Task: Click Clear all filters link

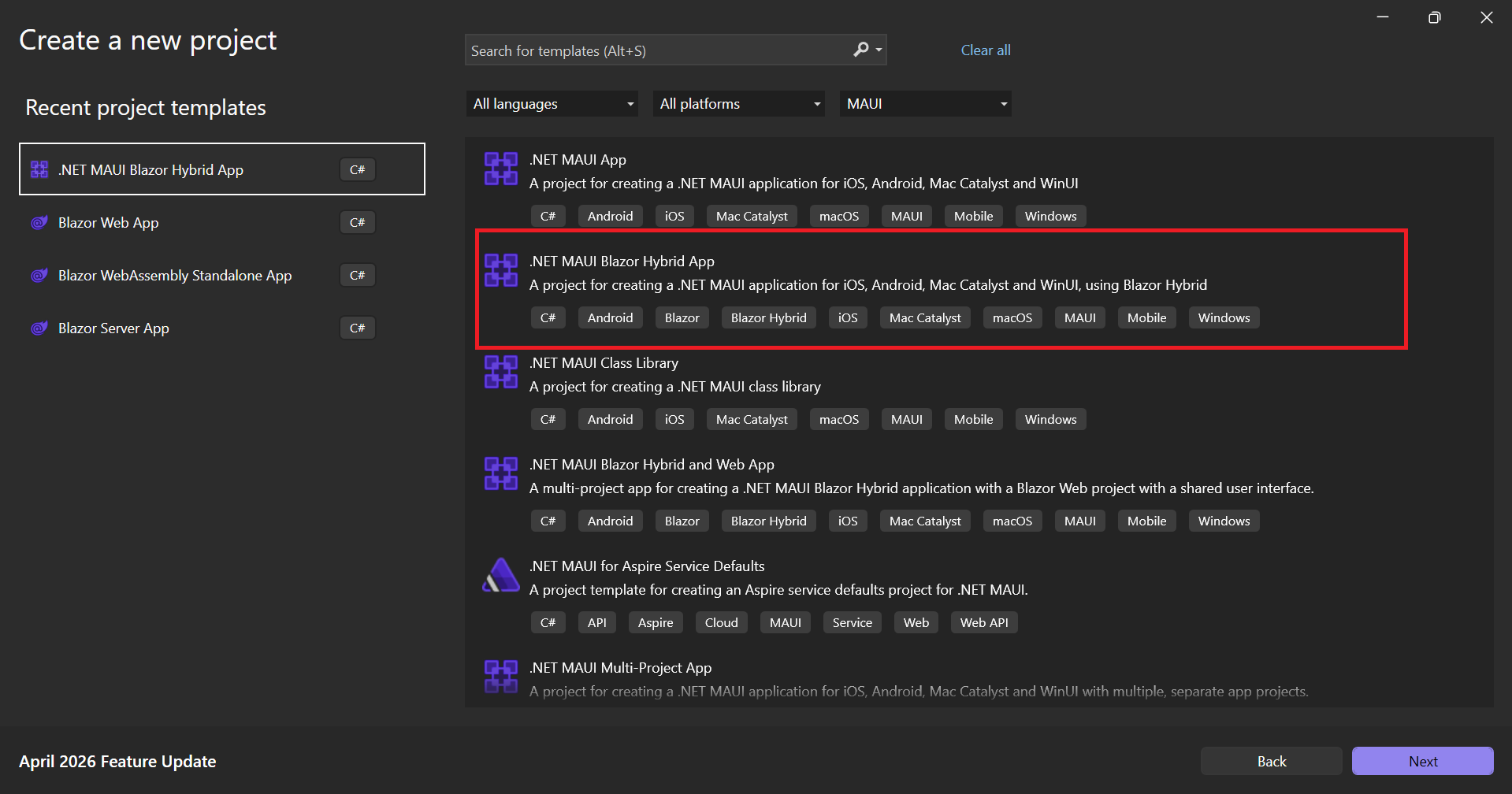Action: [985, 50]
